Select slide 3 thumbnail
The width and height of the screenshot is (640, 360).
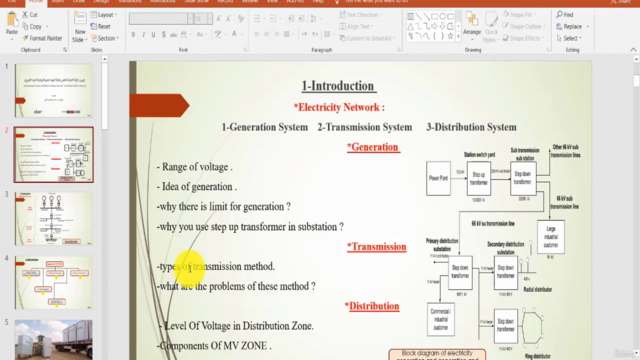(x=53, y=218)
